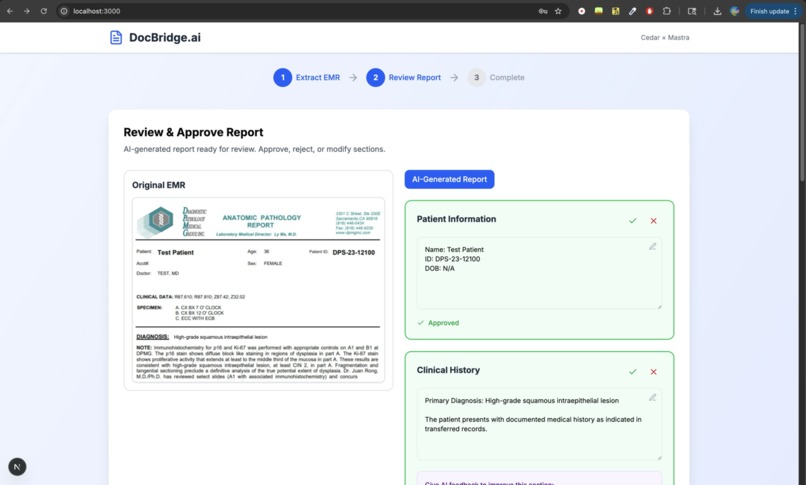Reject Clinical History with the red X
This screenshot has width=806, height=485.
click(x=653, y=371)
